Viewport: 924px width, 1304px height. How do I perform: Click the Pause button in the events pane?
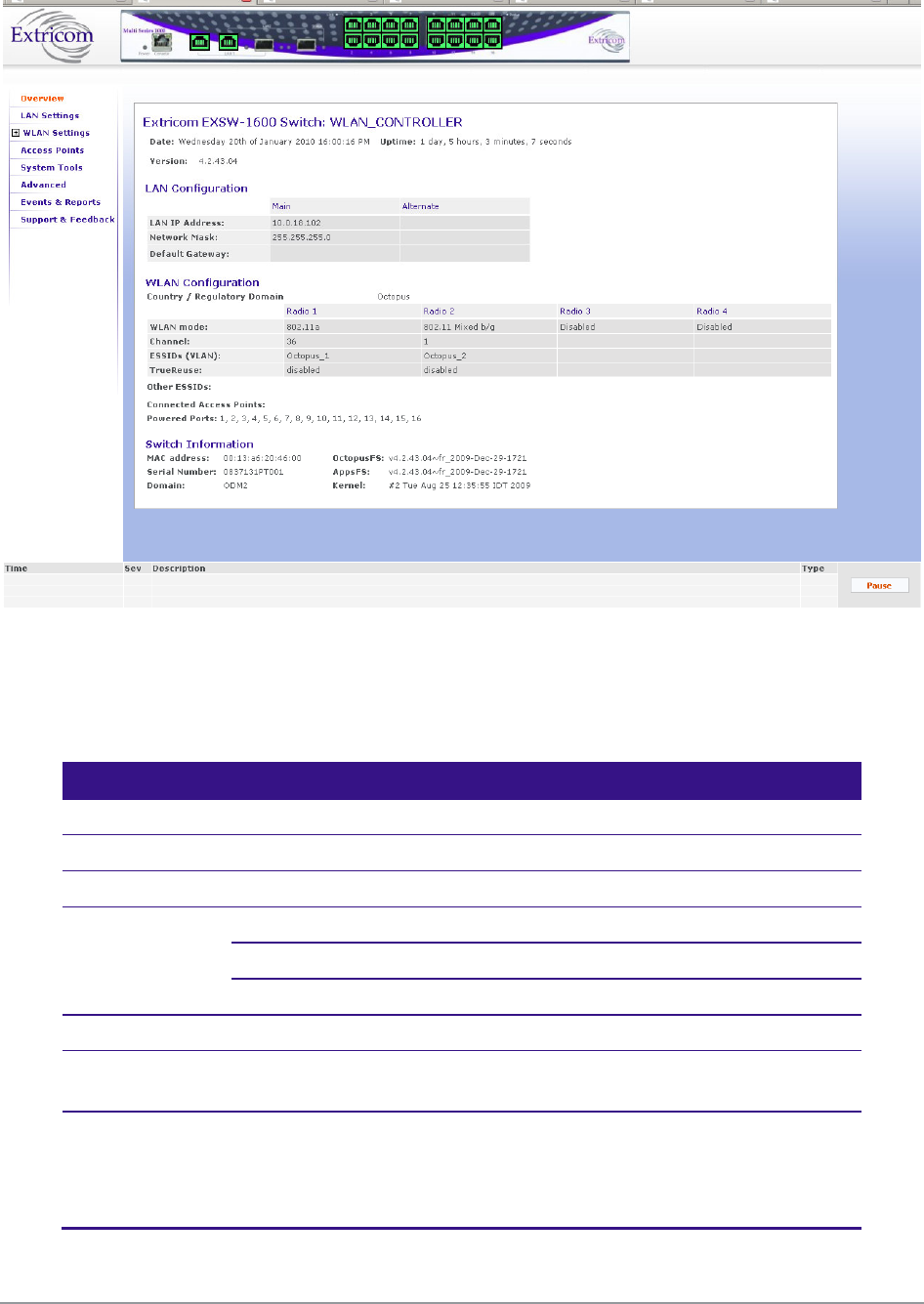click(x=879, y=585)
